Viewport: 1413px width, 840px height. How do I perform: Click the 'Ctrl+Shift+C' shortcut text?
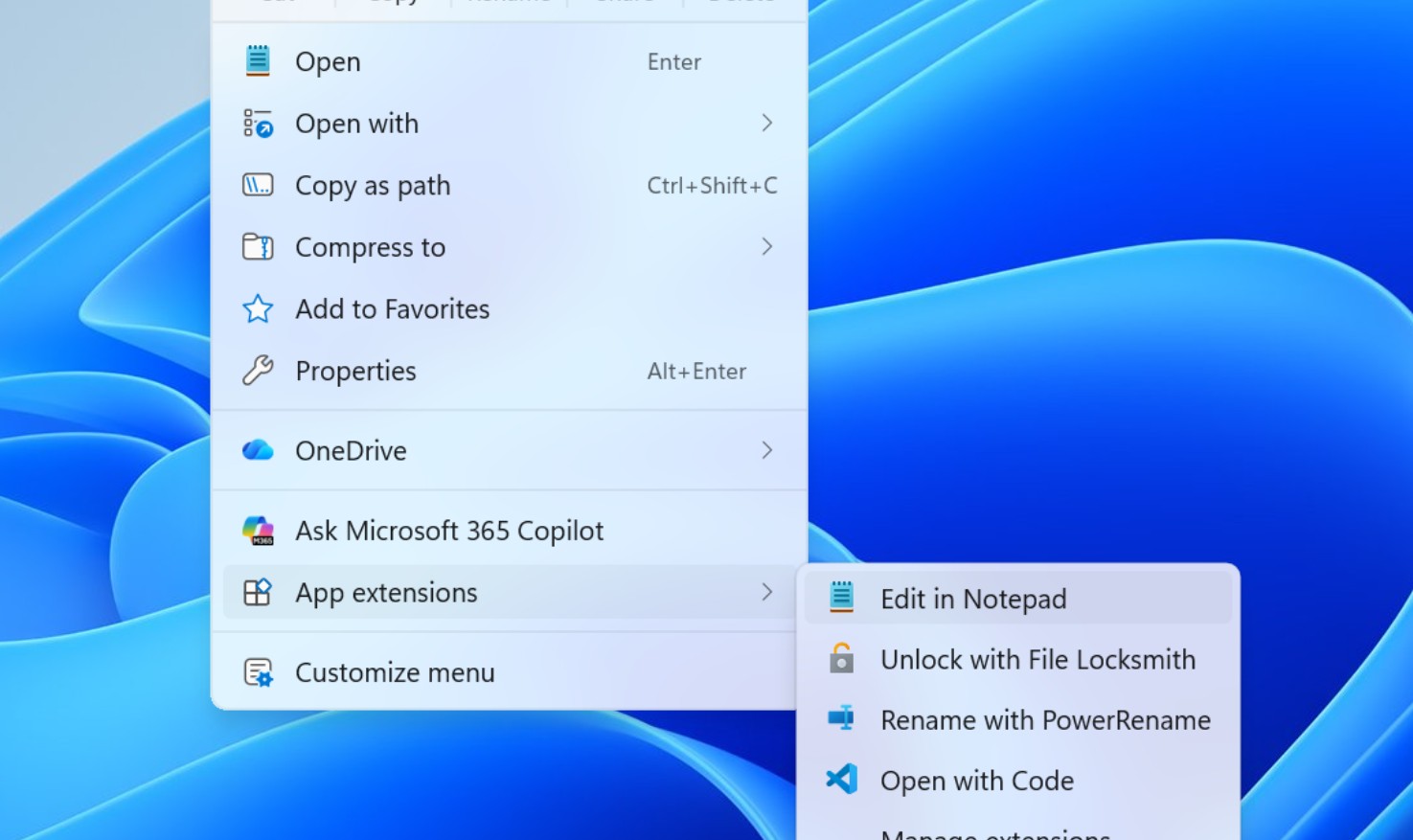pyautogui.click(x=712, y=185)
